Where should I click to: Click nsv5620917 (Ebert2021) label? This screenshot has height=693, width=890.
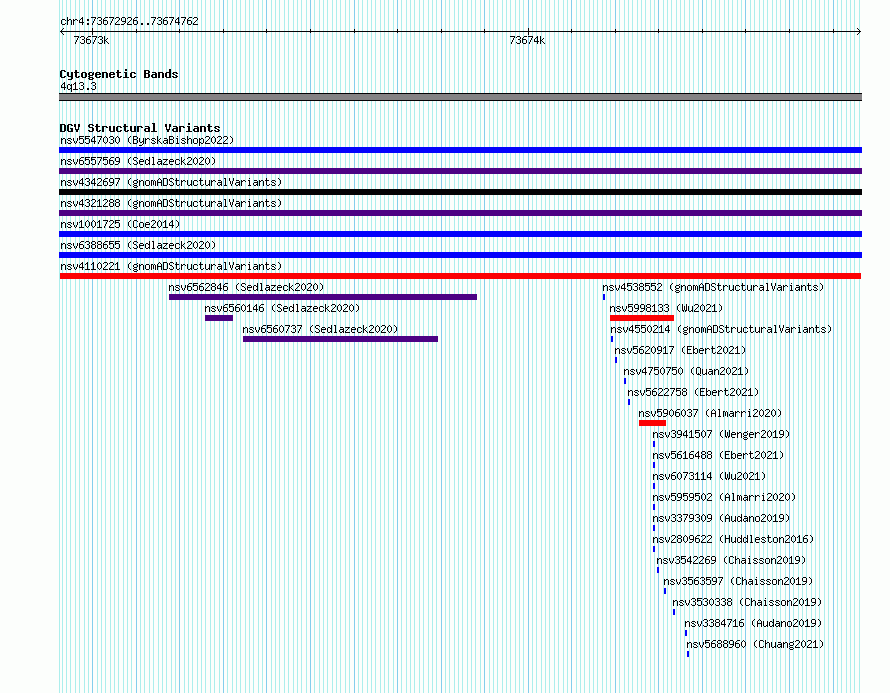tap(680, 350)
